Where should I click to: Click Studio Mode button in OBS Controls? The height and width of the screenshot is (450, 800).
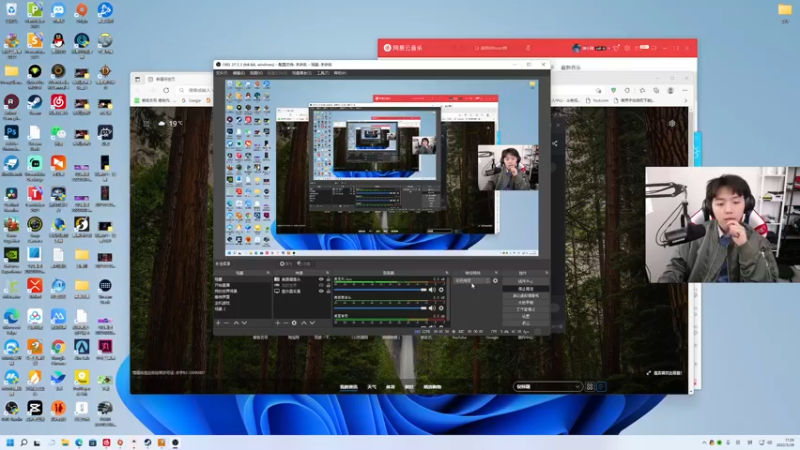pos(526,309)
